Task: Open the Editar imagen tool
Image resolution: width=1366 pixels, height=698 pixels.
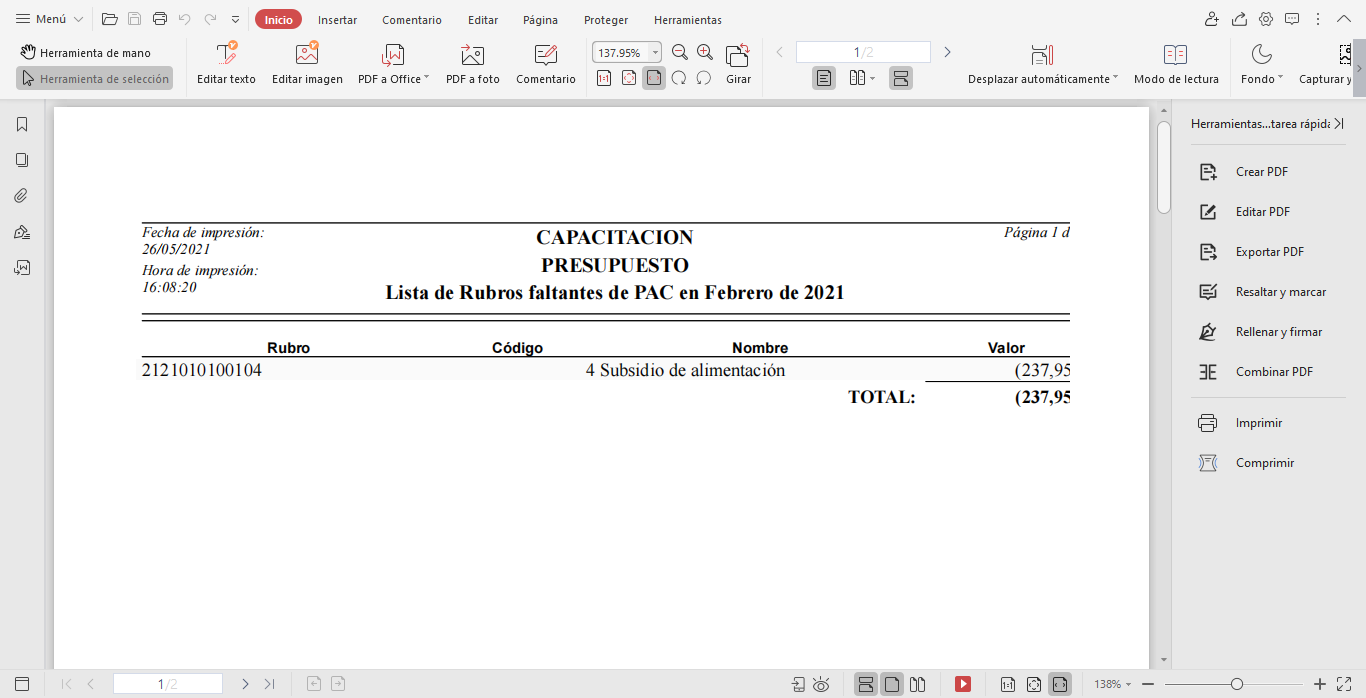Action: click(307, 56)
